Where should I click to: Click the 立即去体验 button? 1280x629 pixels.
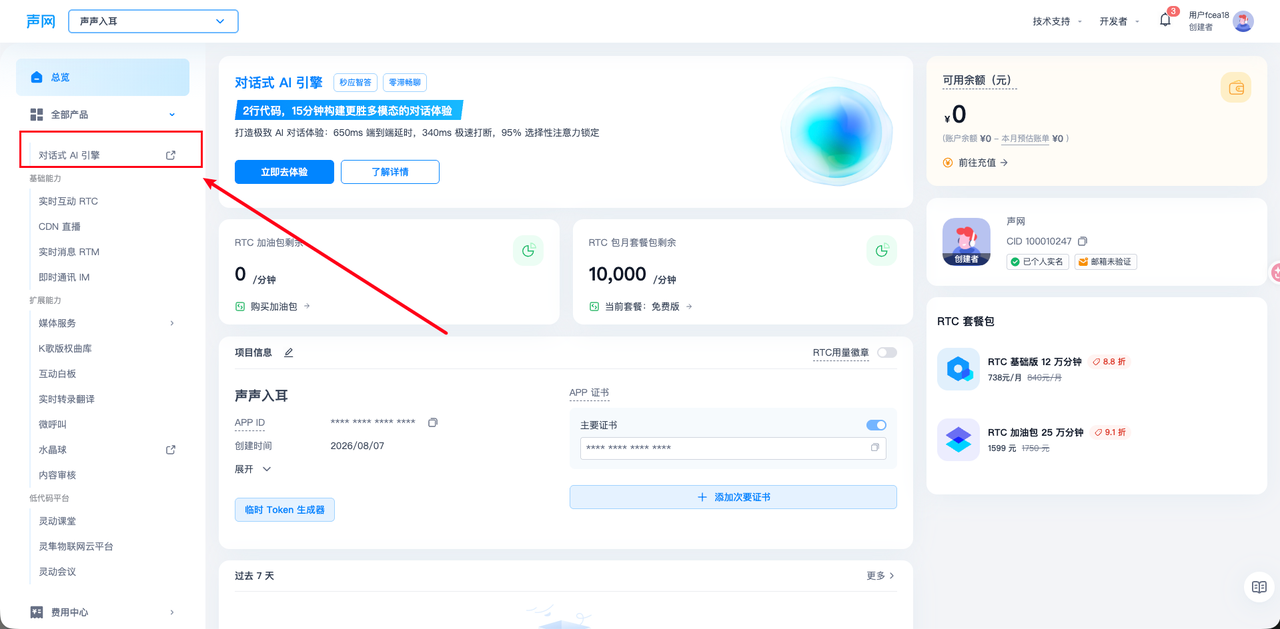[x=284, y=172]
